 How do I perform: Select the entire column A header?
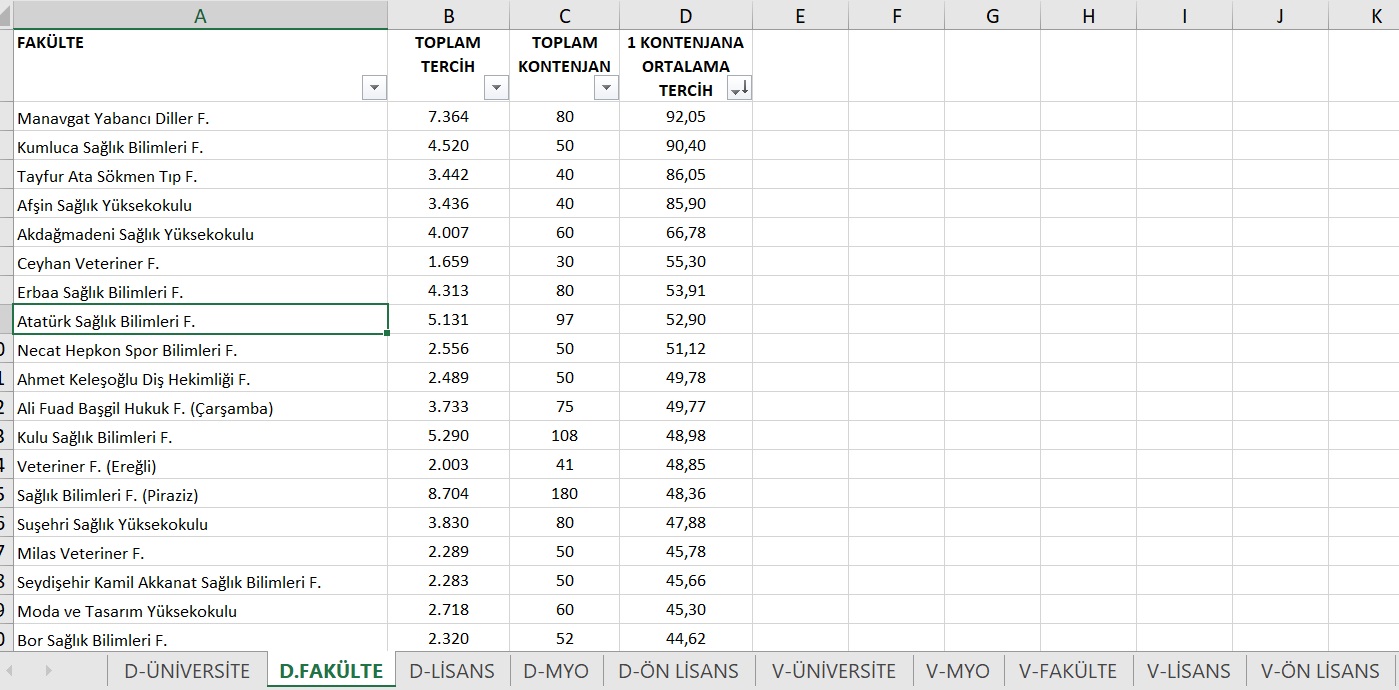pyautogui.click(x=200, y=15)
